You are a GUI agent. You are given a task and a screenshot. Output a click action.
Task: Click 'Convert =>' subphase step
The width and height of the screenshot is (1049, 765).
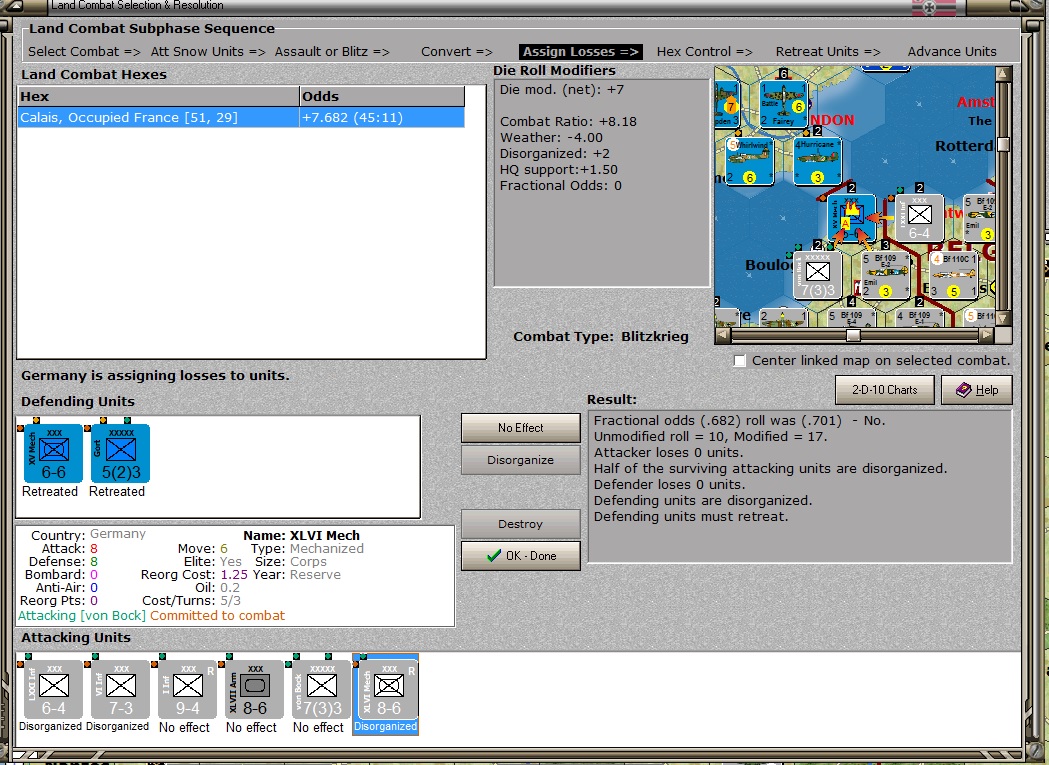tap(457, 52)
